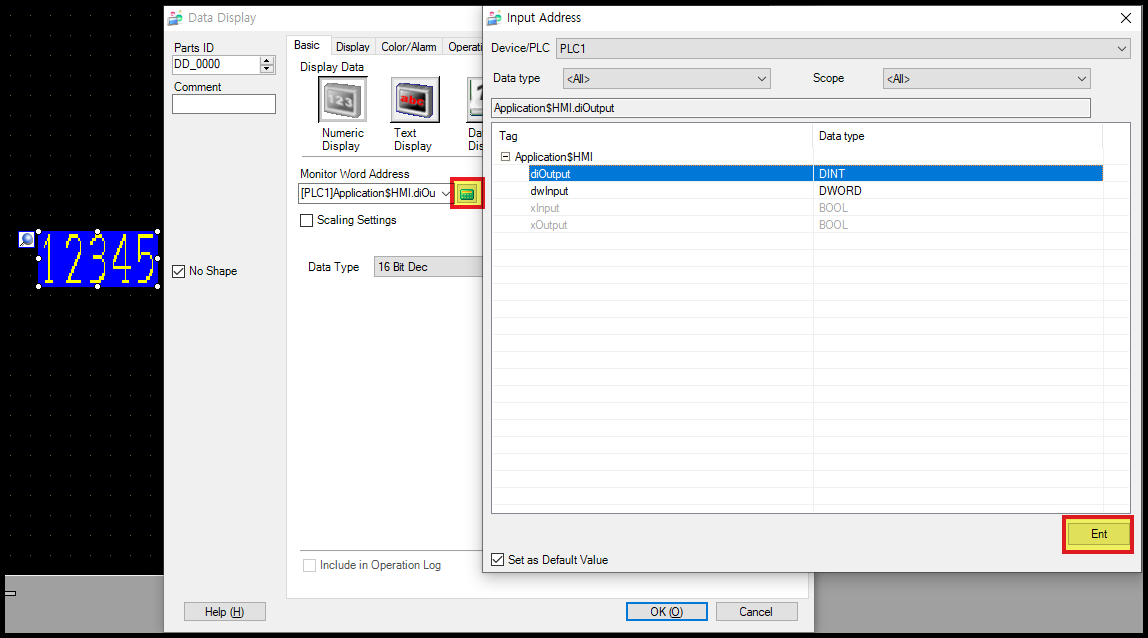Open the Monitor Word Address dropdown arrow
Screen dimensions: 1148x638
tap(445, 193)
